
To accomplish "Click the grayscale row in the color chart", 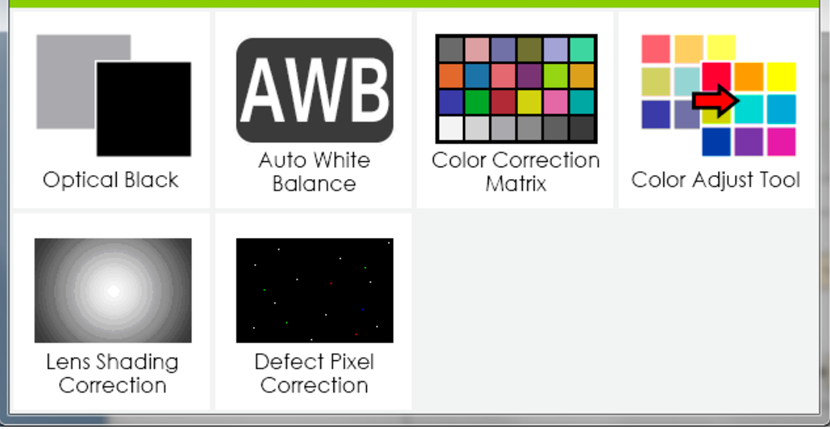I will tap(516, 128).
